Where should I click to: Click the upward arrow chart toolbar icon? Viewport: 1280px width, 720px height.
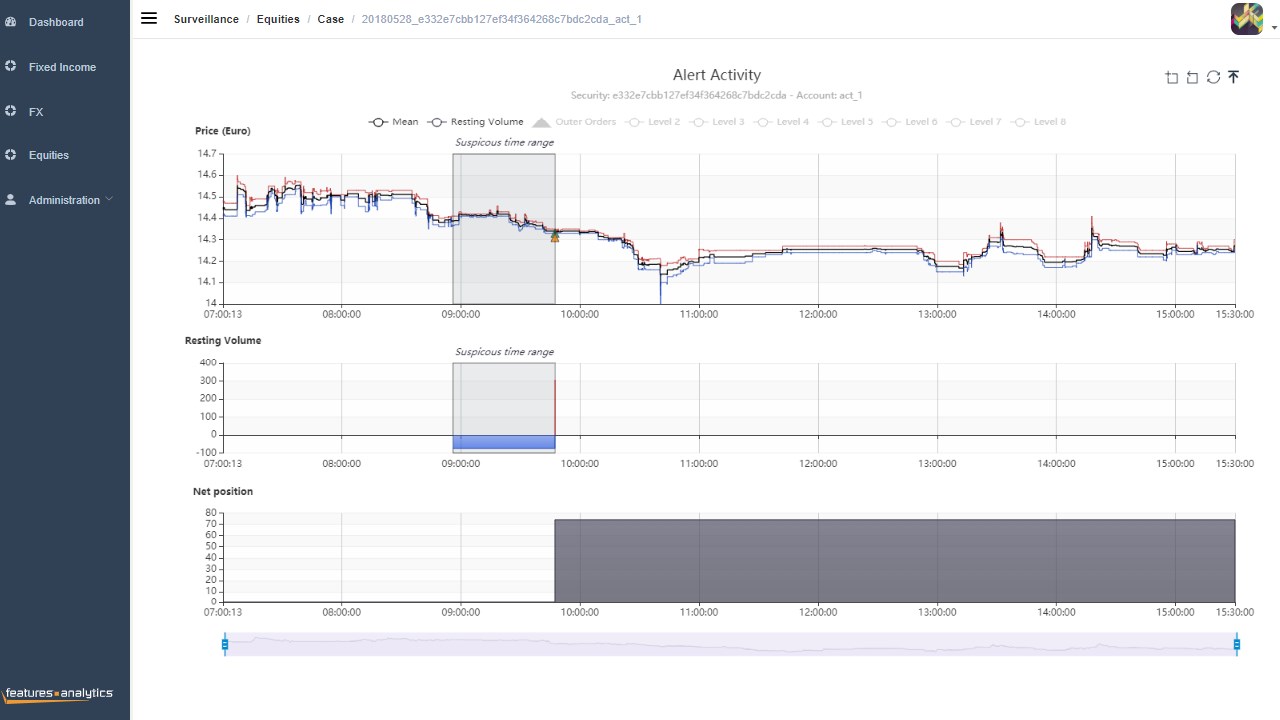click(x=1234, y=77)
